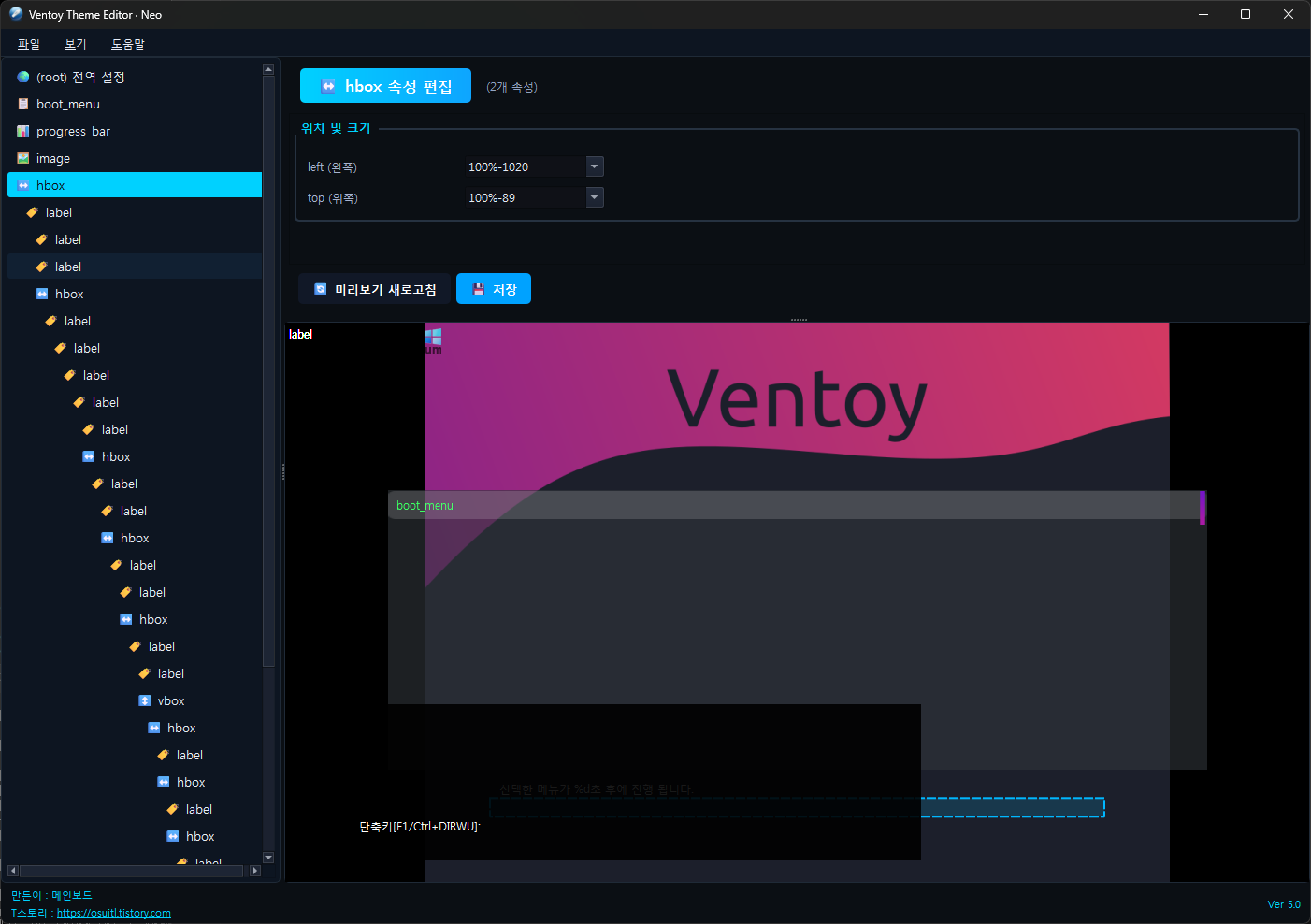This screenshot has width=1311, height=924.
Task: Click the purple scrollbar thumb in preview boot_menu
Action: coord(1203,508)
